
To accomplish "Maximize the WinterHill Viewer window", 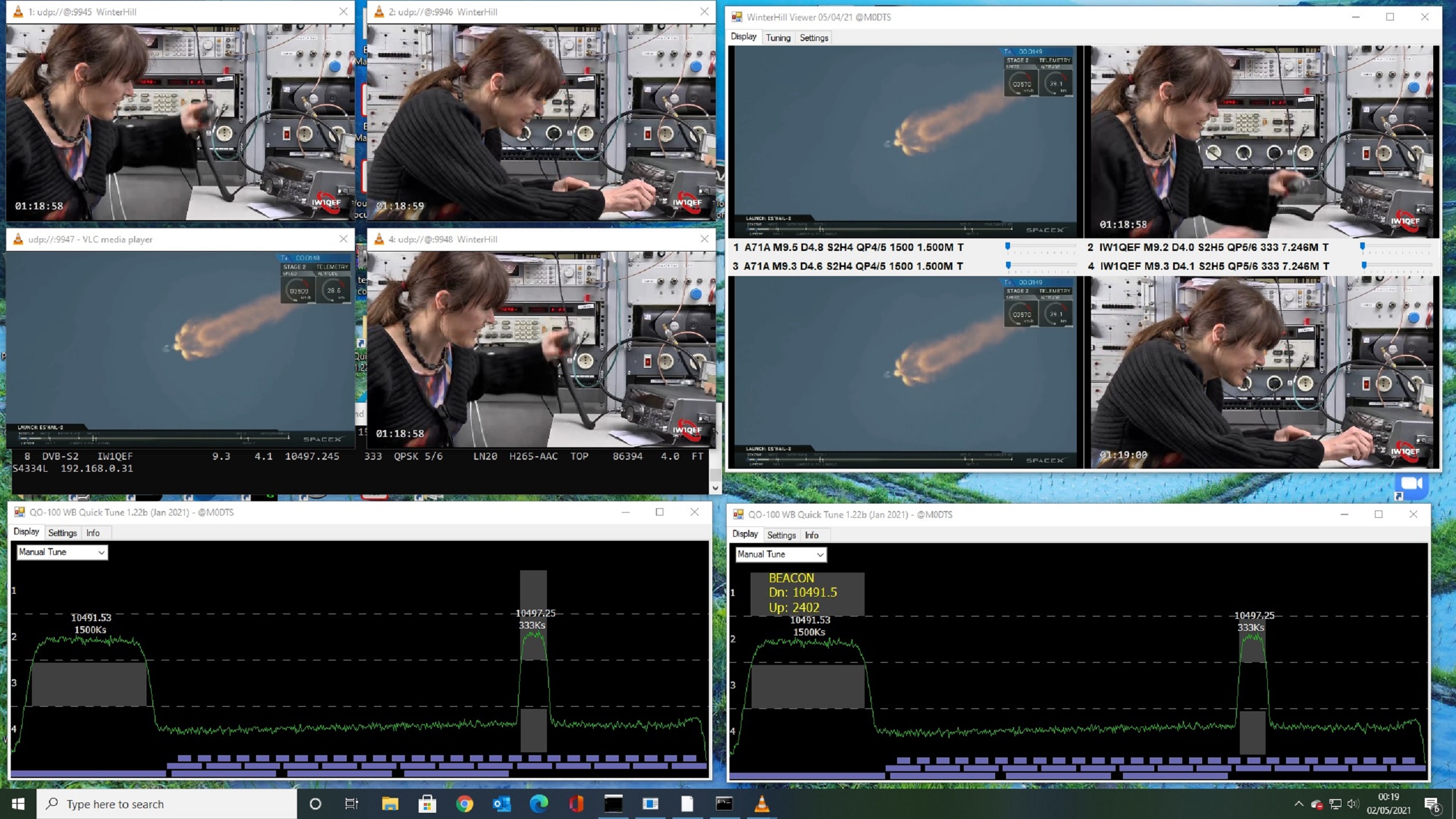I will (1390, 17).
